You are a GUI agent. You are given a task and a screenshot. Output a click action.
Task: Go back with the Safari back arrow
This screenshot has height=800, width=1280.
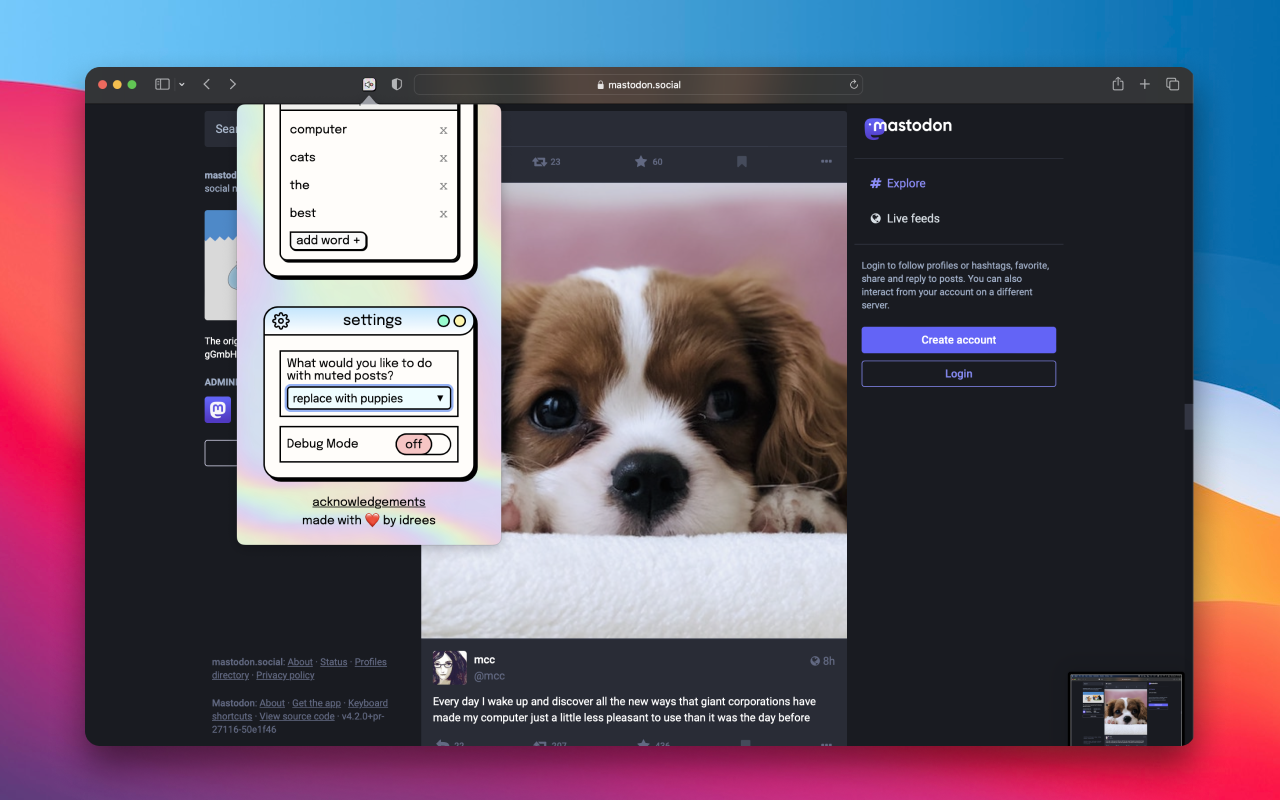coord(207,85)
